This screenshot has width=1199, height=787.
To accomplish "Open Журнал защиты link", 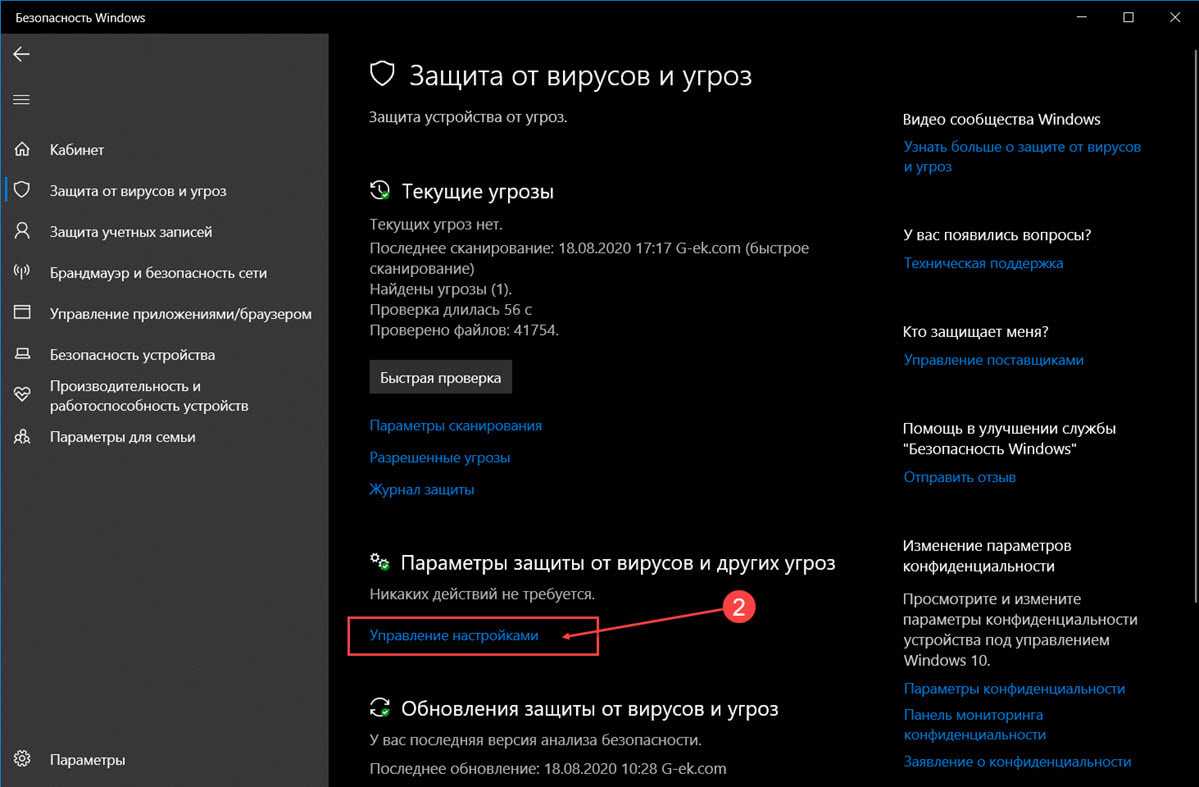I will pos(422,490).
